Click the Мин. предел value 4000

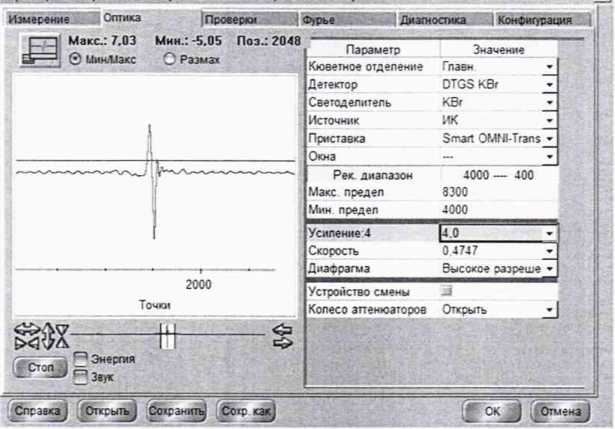click(x=455, y=210)
